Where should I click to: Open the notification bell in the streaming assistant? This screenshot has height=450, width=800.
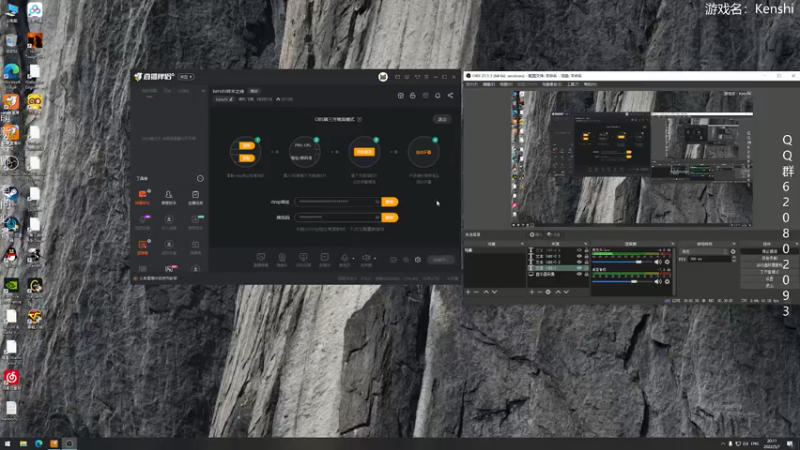pyautogui.click(x=437, y=95)
